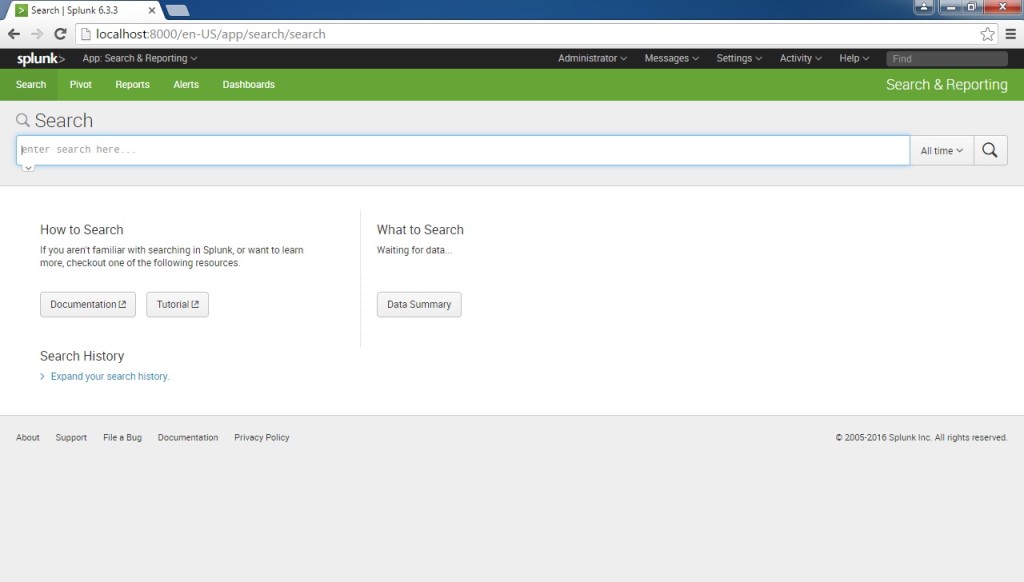Screen dimensions: 1024x582
Task: Switch to the Dashboards tab
Action: (x=248, y=84)
